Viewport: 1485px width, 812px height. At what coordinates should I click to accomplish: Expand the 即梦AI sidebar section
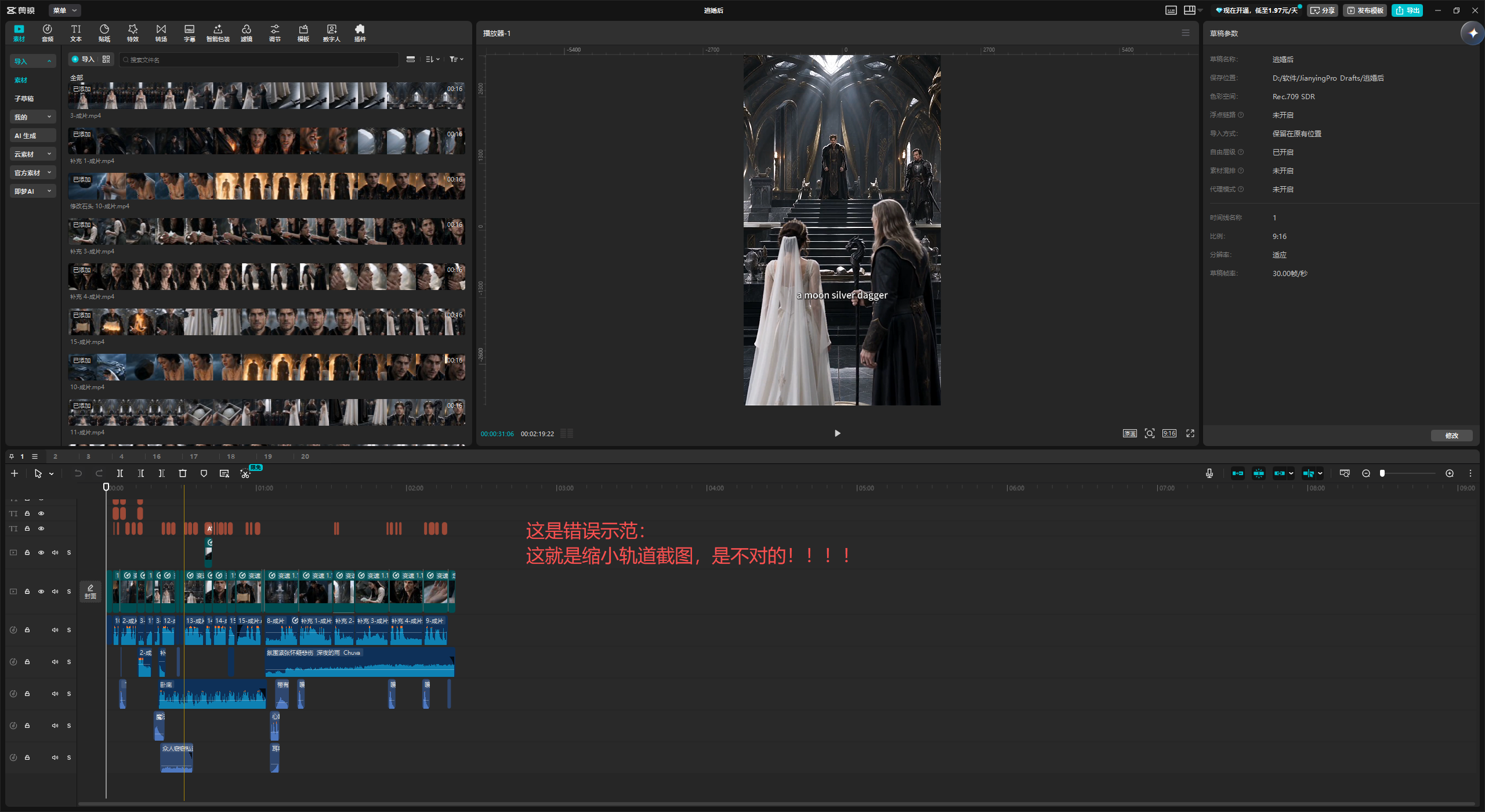click(33, 191)
